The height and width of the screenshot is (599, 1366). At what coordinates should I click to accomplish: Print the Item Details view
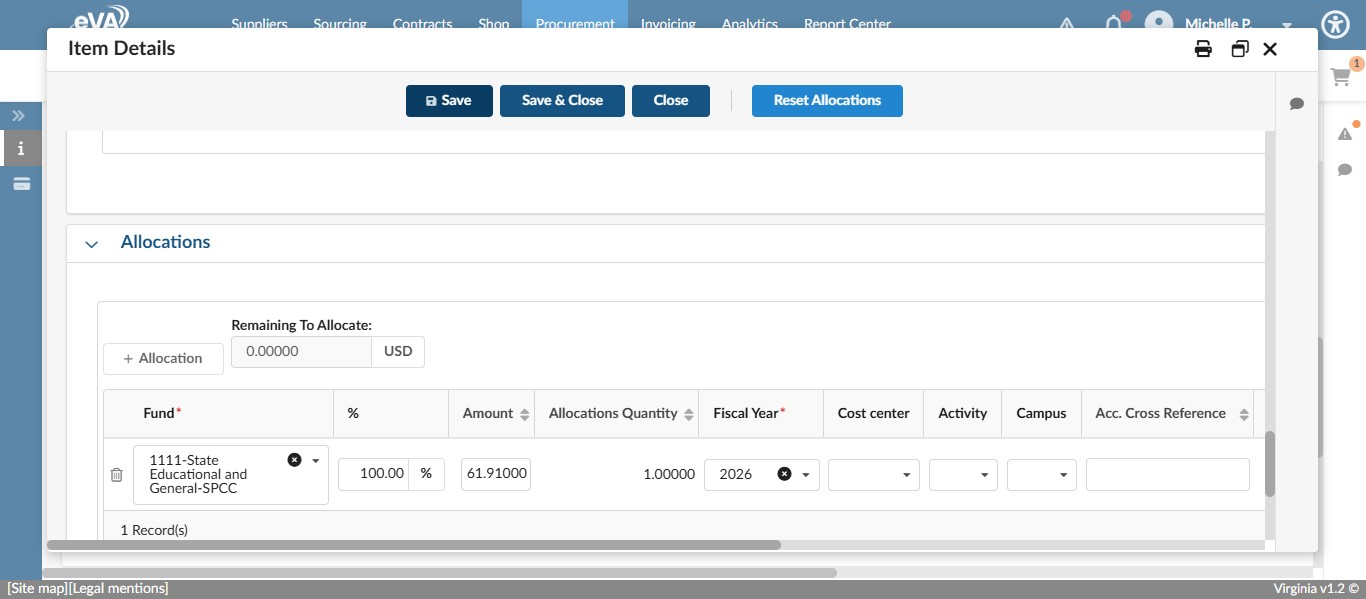(x=1203, y=48)
